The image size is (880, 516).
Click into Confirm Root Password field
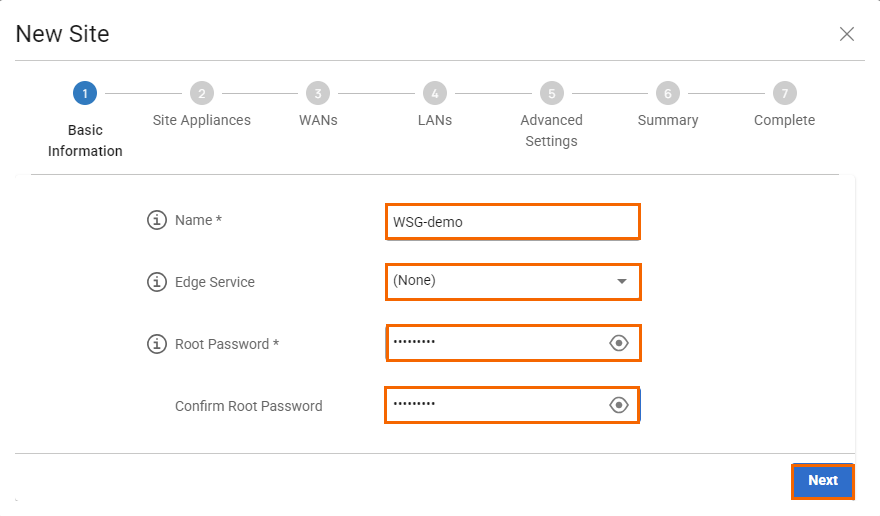495,405
